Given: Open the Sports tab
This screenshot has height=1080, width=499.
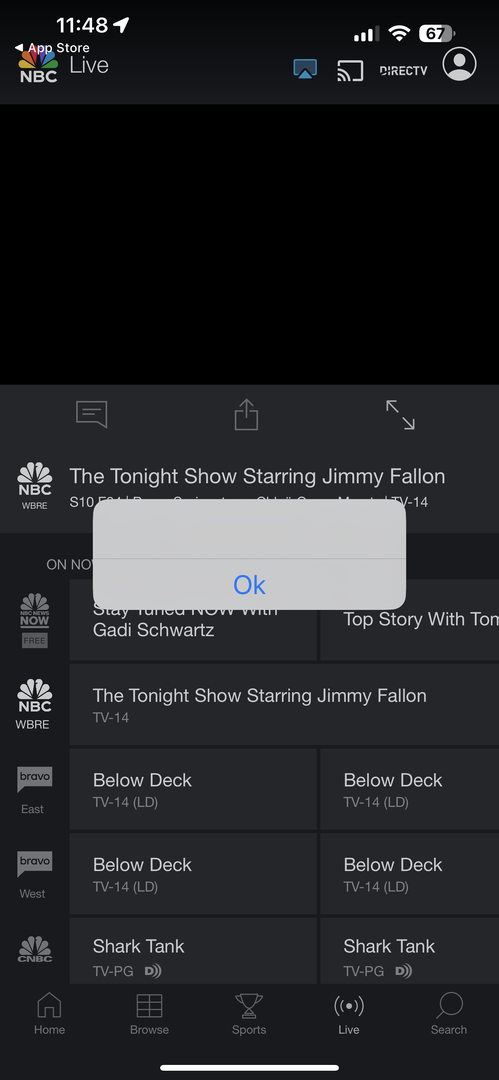Looking at the screenshot, I should pyautogui.click(x=249, y=1014).
